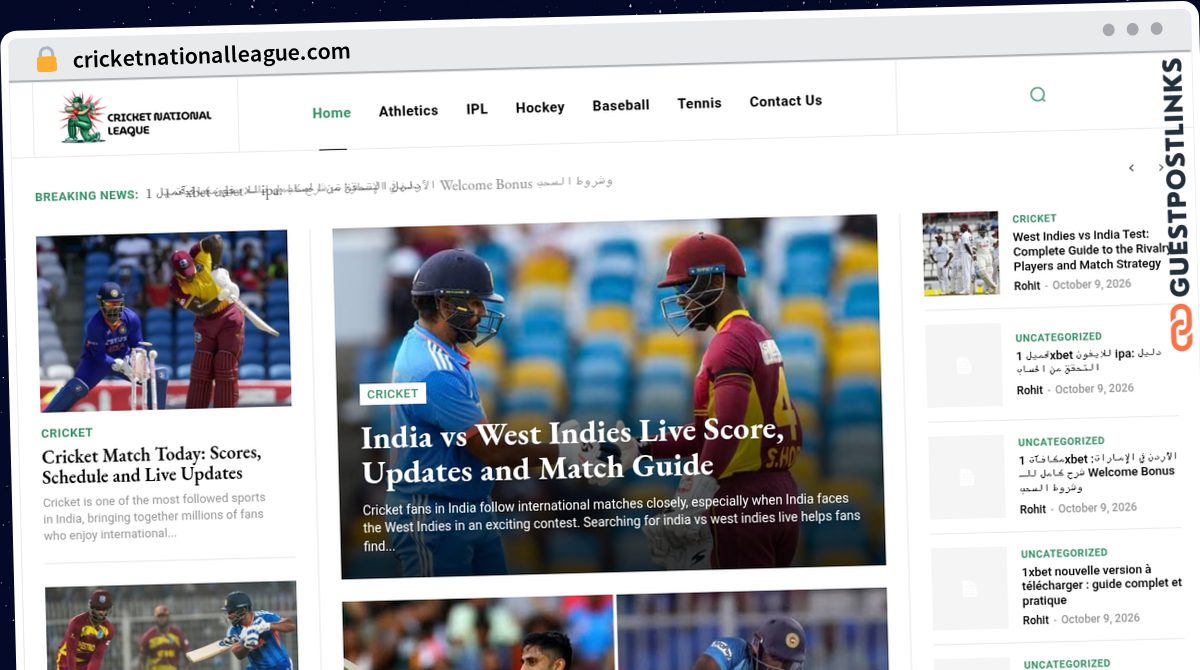Open the Home menu item
This screenshot has height=670, width=1200.
331,113
